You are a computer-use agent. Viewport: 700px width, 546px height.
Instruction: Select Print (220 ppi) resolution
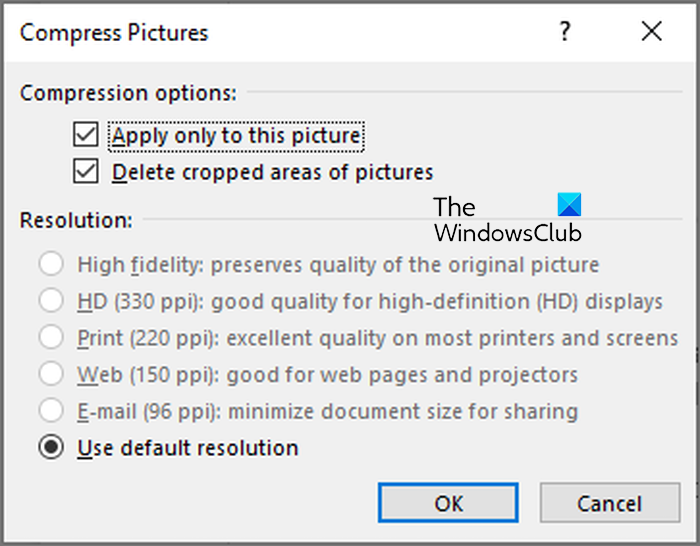point(49,338)
